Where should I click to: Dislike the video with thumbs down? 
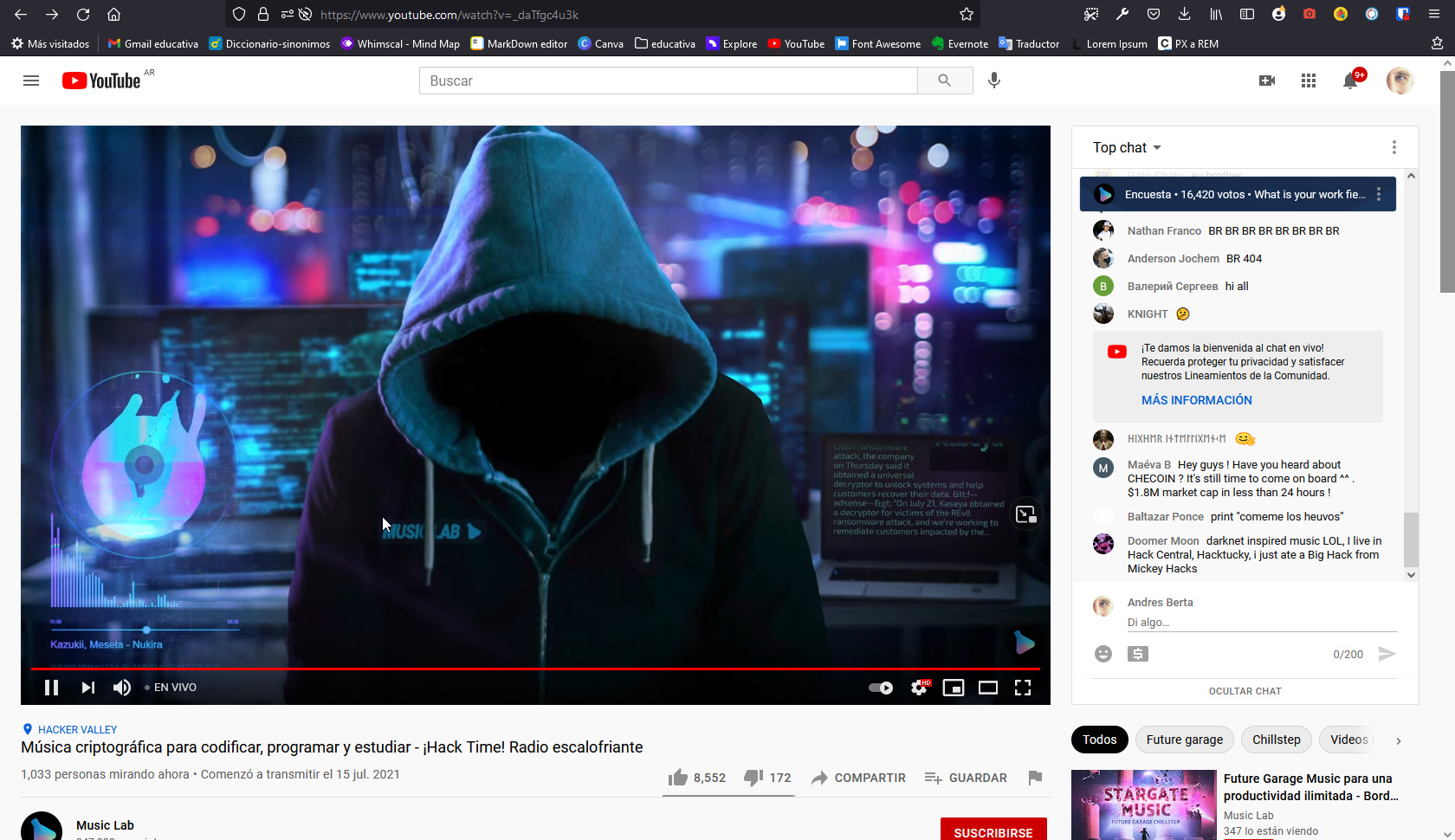767,778
